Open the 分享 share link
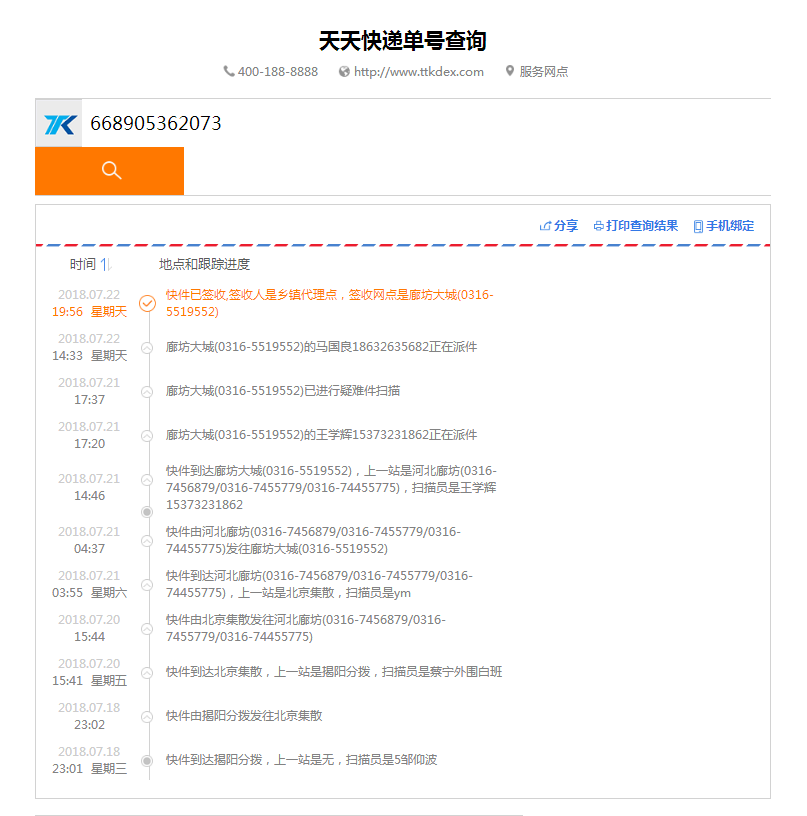 pos(566,226)
